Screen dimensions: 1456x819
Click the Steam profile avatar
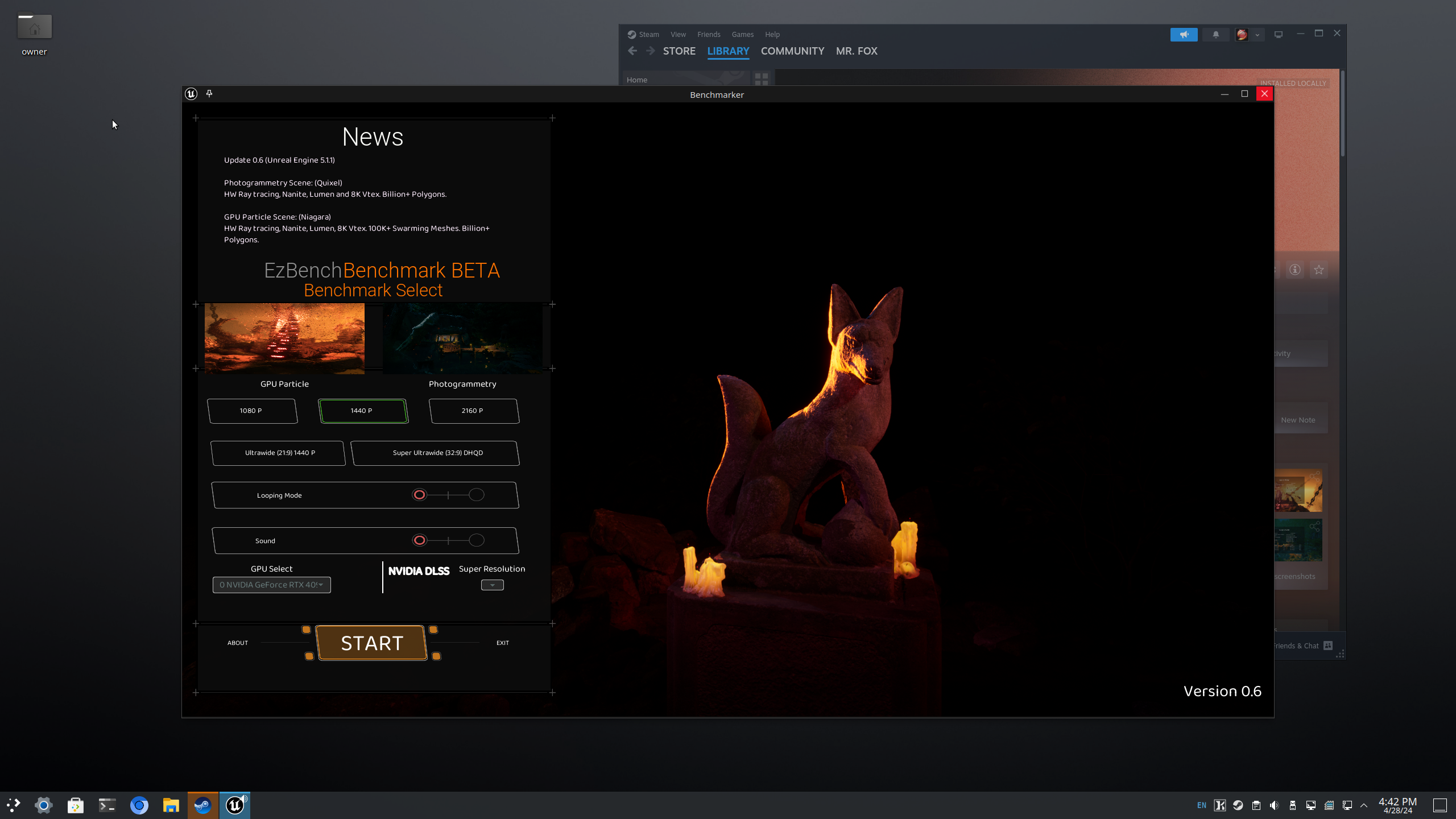coord(1242,35)
